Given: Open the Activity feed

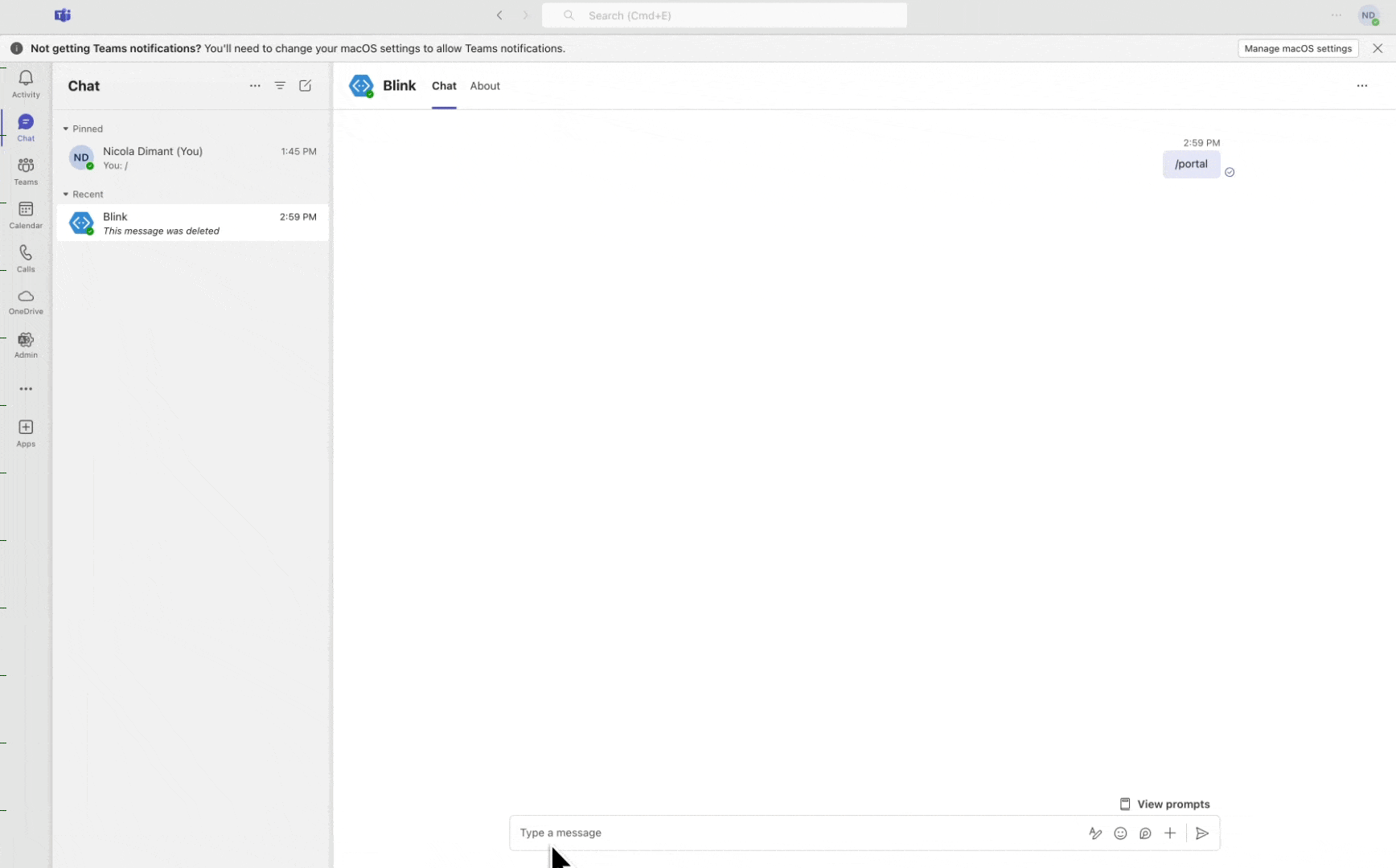Looking at the screenshot, I should tap(26, 84).
